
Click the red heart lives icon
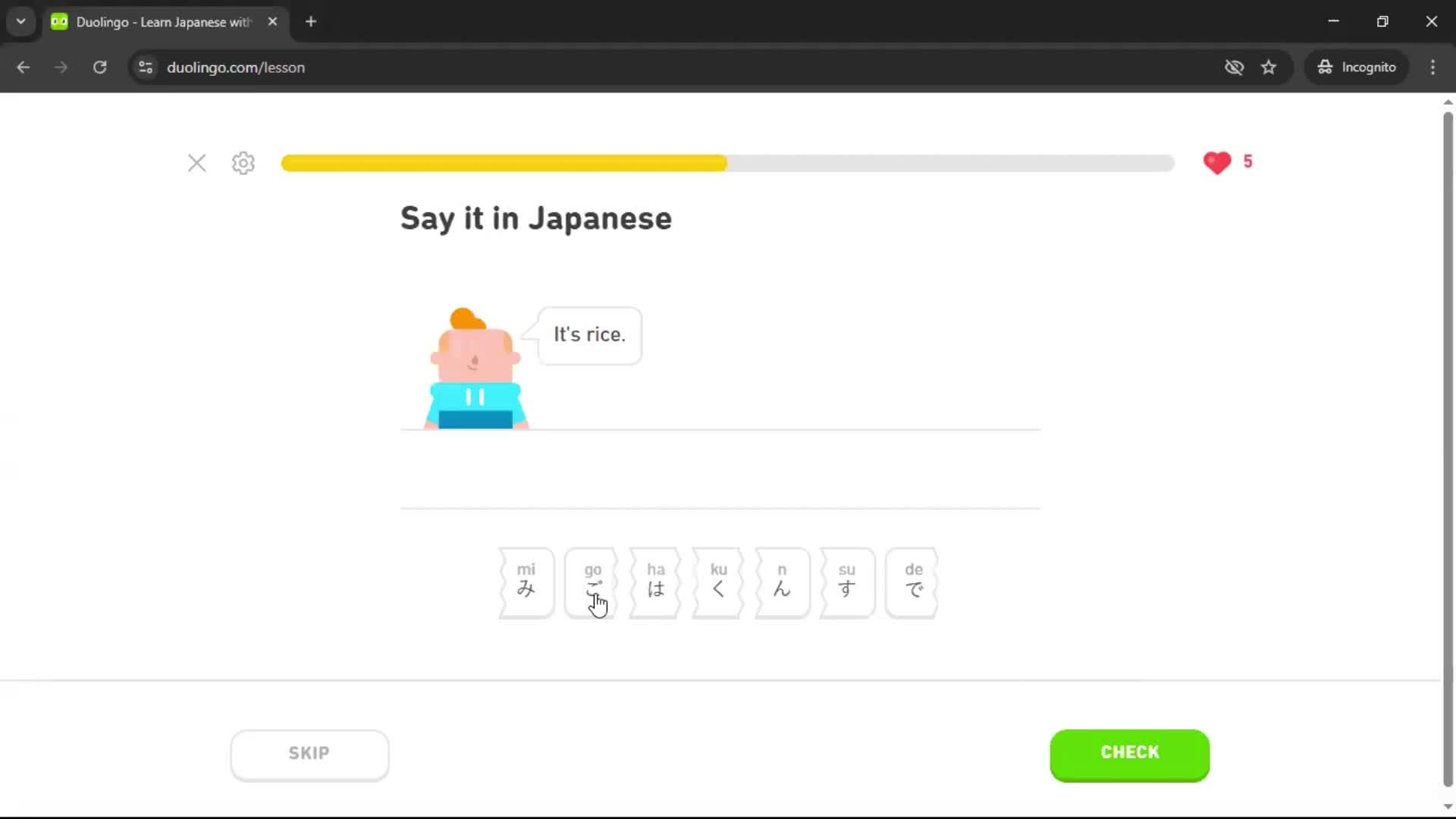pos(1217,162)
